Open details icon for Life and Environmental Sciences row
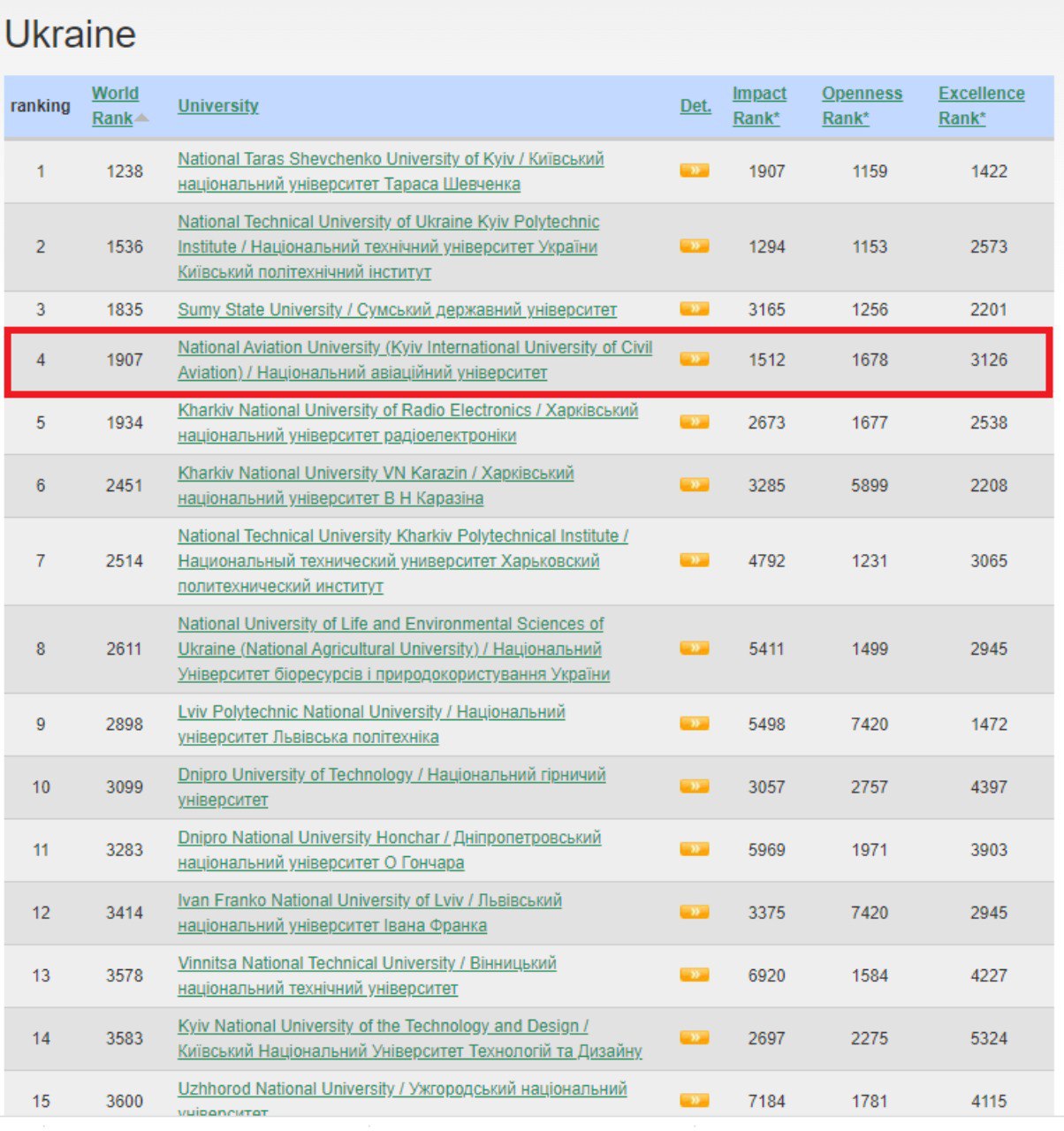1064x1131 pixels. click(x=695, y=648)
